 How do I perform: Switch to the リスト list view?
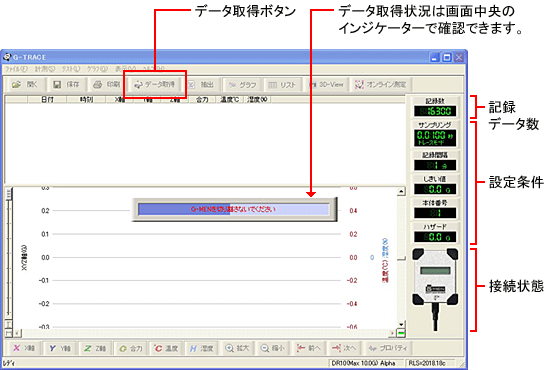click(282, 85)
